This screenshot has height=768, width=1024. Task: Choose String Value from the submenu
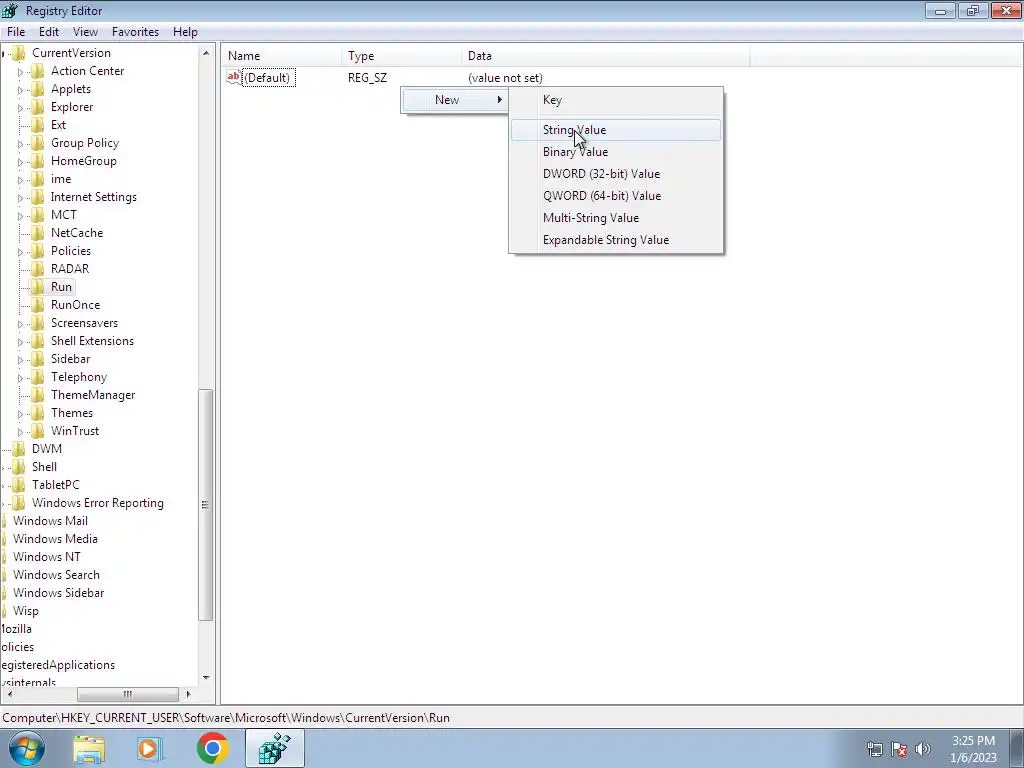(x=616, y=130)
